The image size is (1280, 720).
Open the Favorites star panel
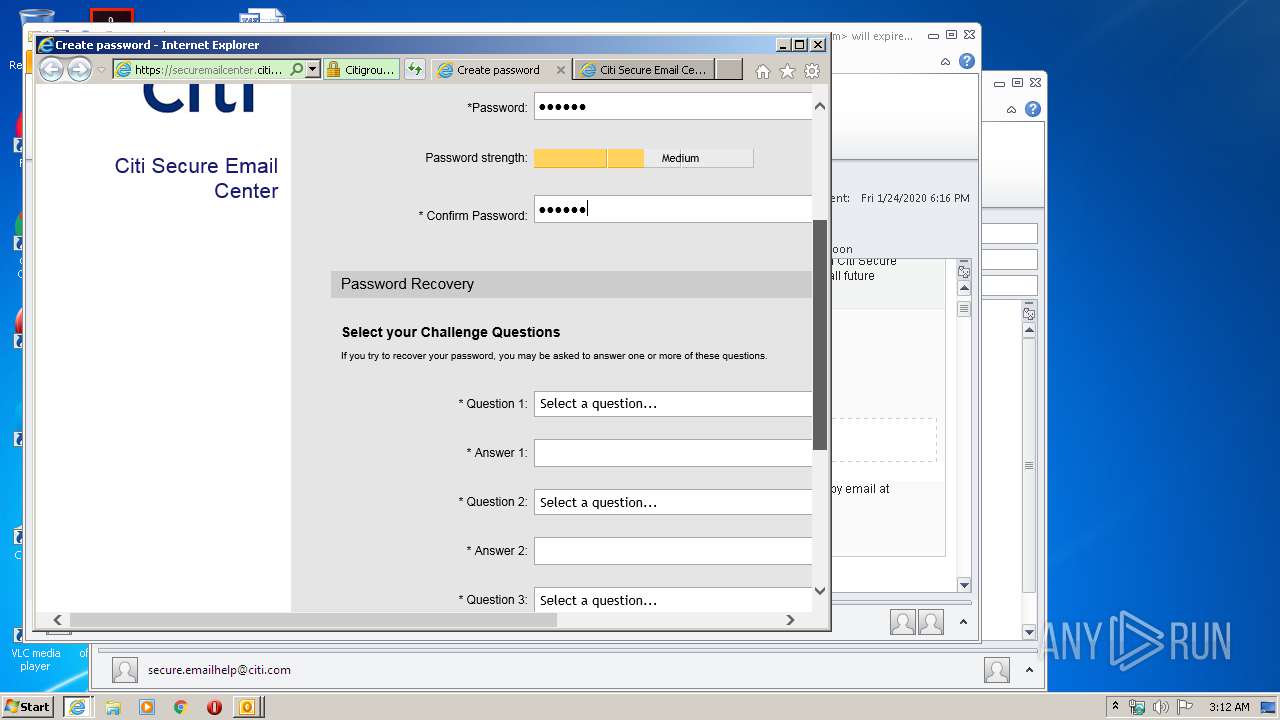tap(787, 71)
